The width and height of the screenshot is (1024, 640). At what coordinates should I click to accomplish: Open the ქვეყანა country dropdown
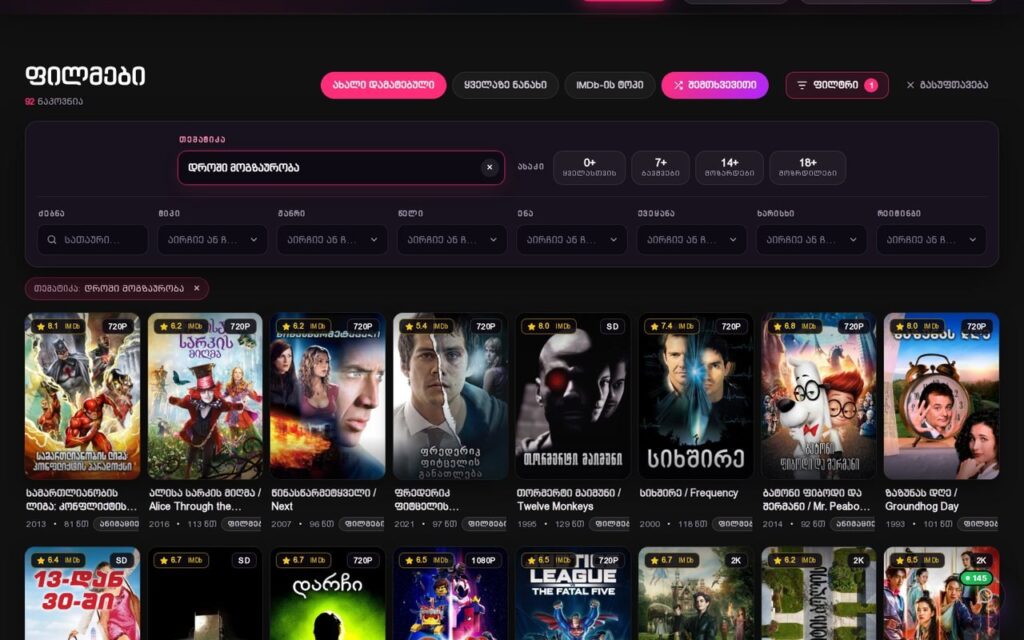(692, 240)
